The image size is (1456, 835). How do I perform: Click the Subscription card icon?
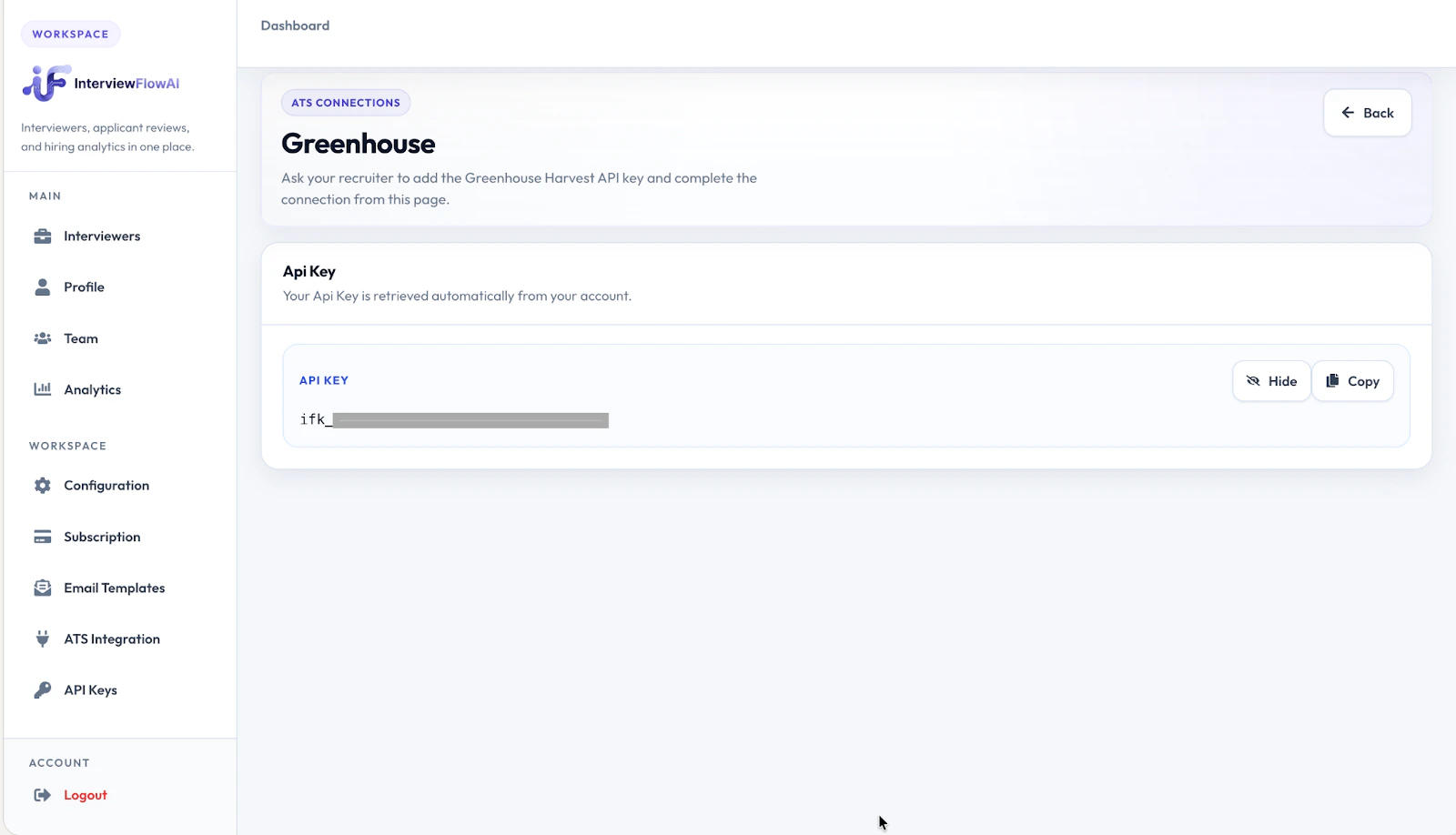pyautogui.click(x=43, y=537)
